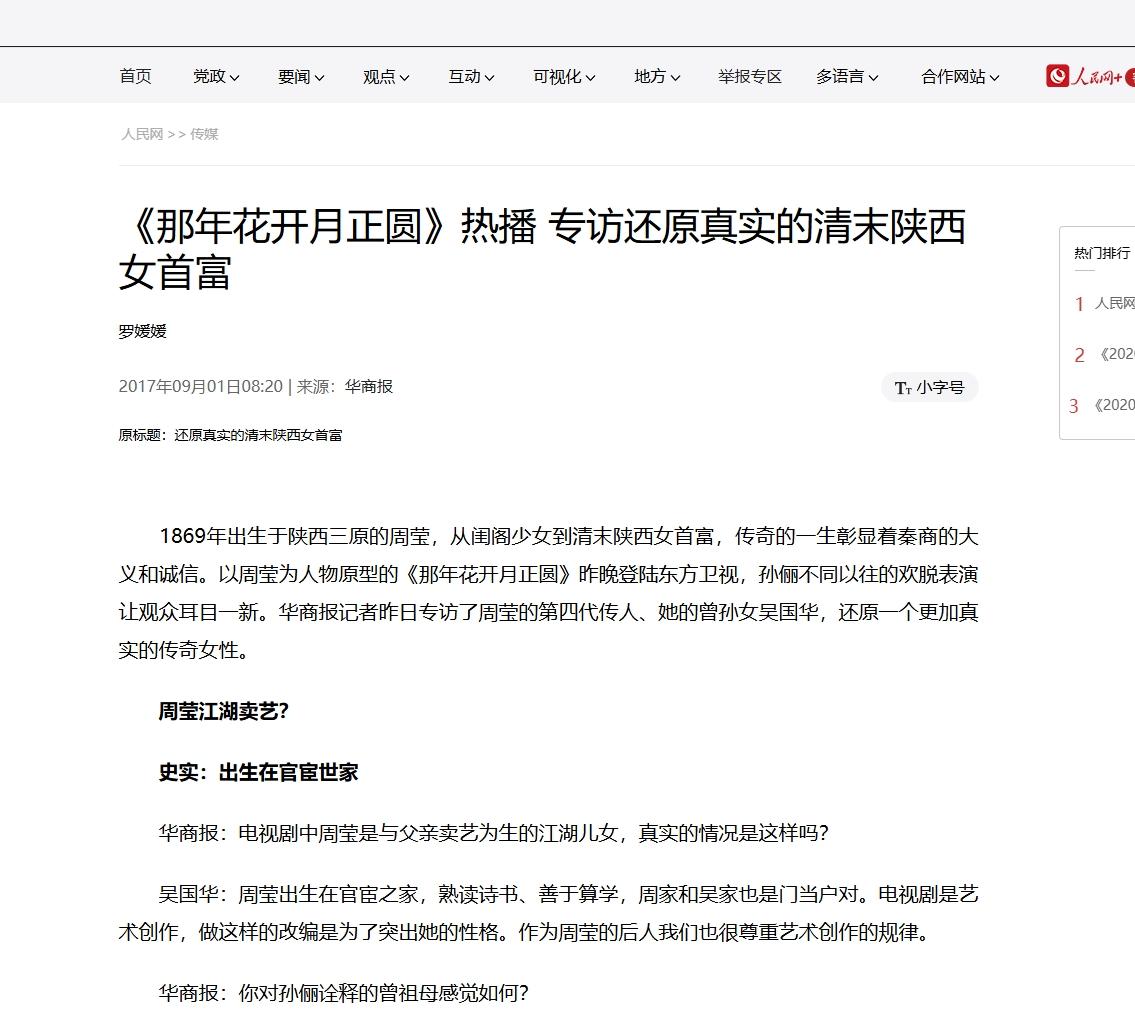Expand the 可视化 dropdown menu
1135x1032 pixels.
pyautogui.click(x=564, y=77)
